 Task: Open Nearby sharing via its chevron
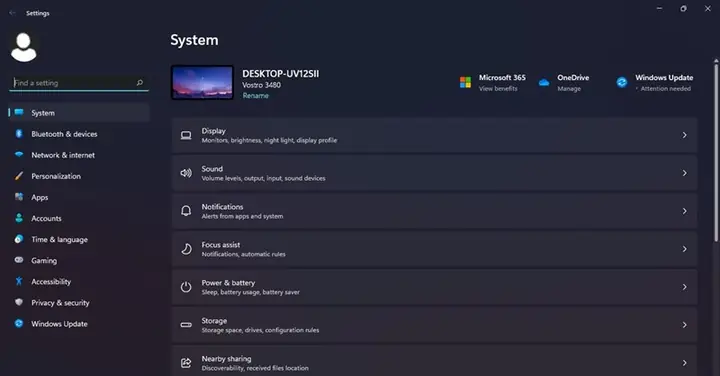click(684, 363)
